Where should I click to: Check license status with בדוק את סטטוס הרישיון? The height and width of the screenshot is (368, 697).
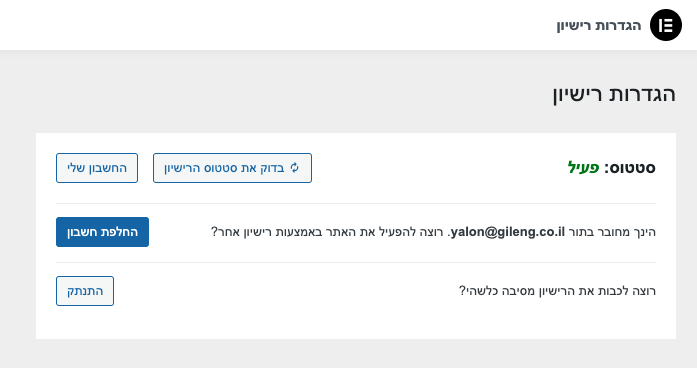pos(232,168)
